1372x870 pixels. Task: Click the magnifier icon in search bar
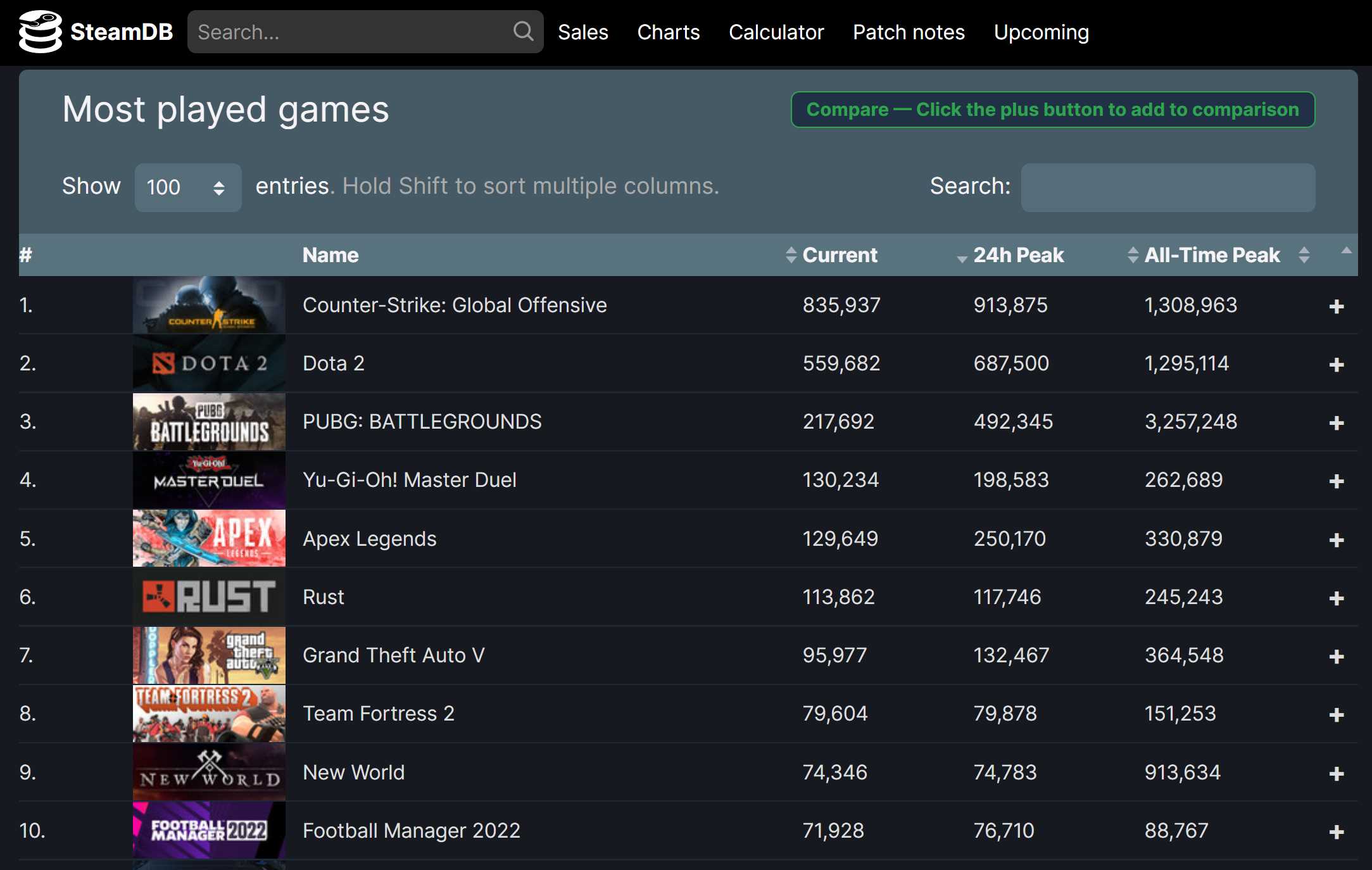click(523, 31)
